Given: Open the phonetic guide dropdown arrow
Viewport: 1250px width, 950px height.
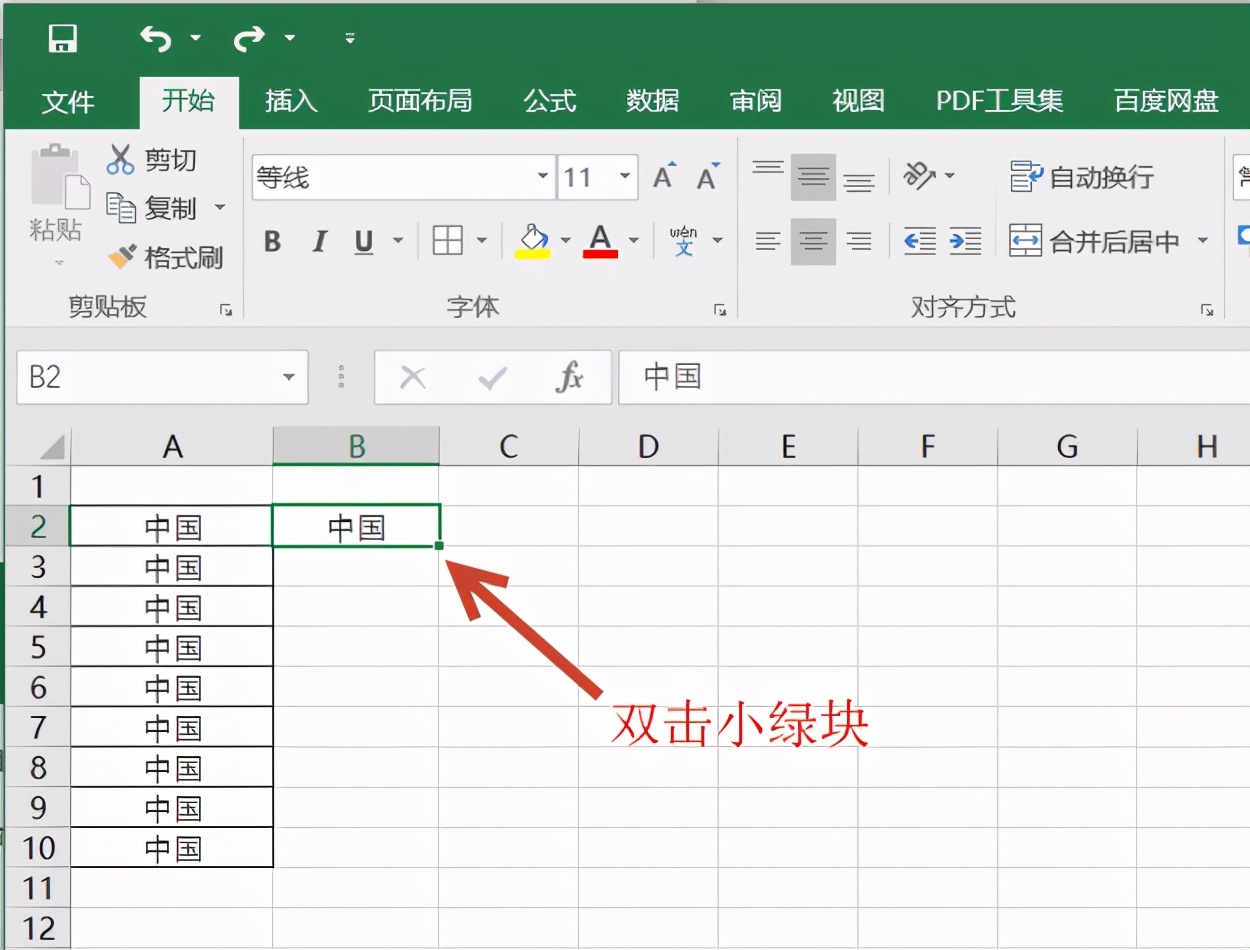Looking at the screenshot, I should coord(717,241).
